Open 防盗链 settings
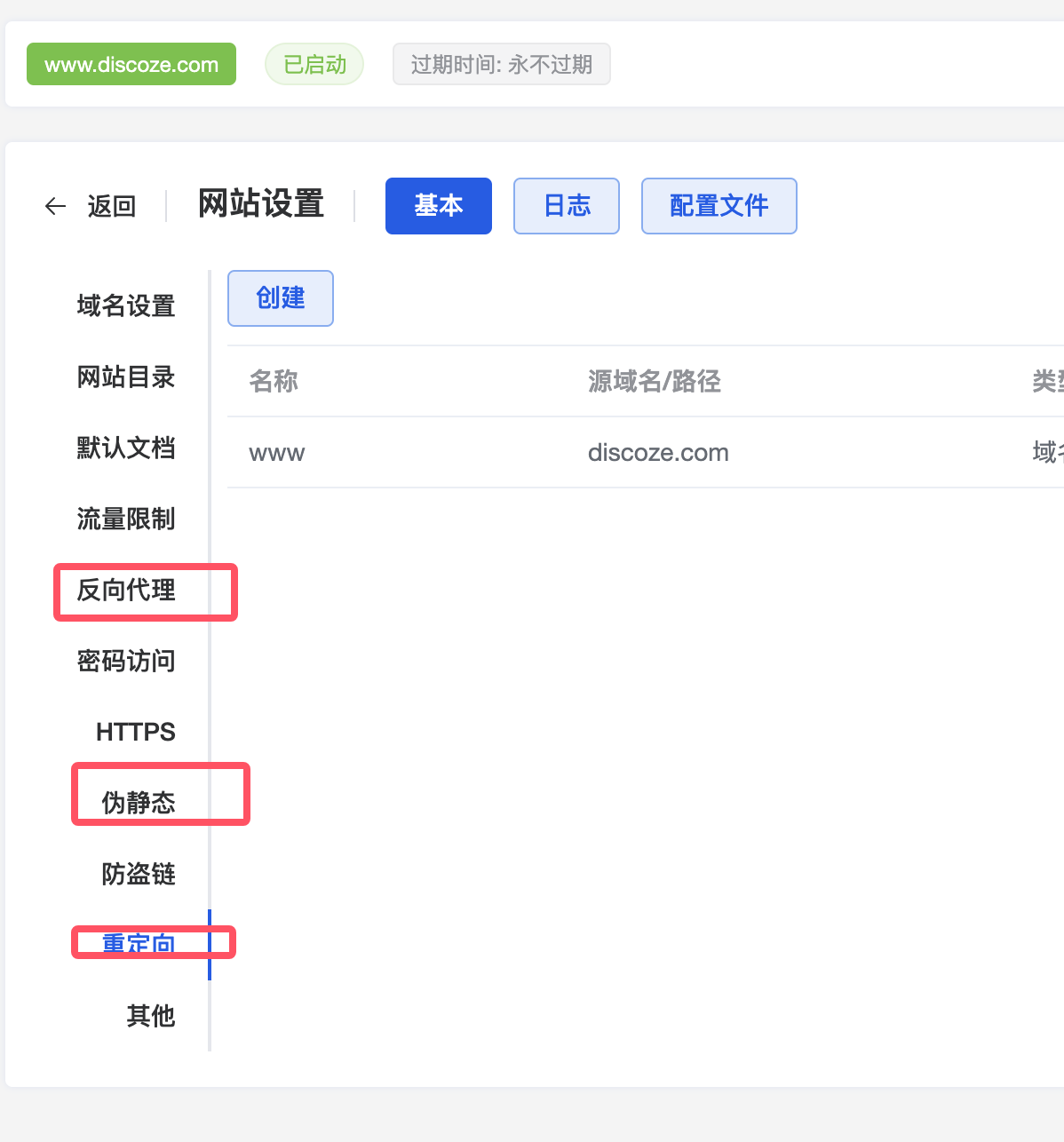The height and width of the screenshot is (1142, 1064). [x=139, y=875]
